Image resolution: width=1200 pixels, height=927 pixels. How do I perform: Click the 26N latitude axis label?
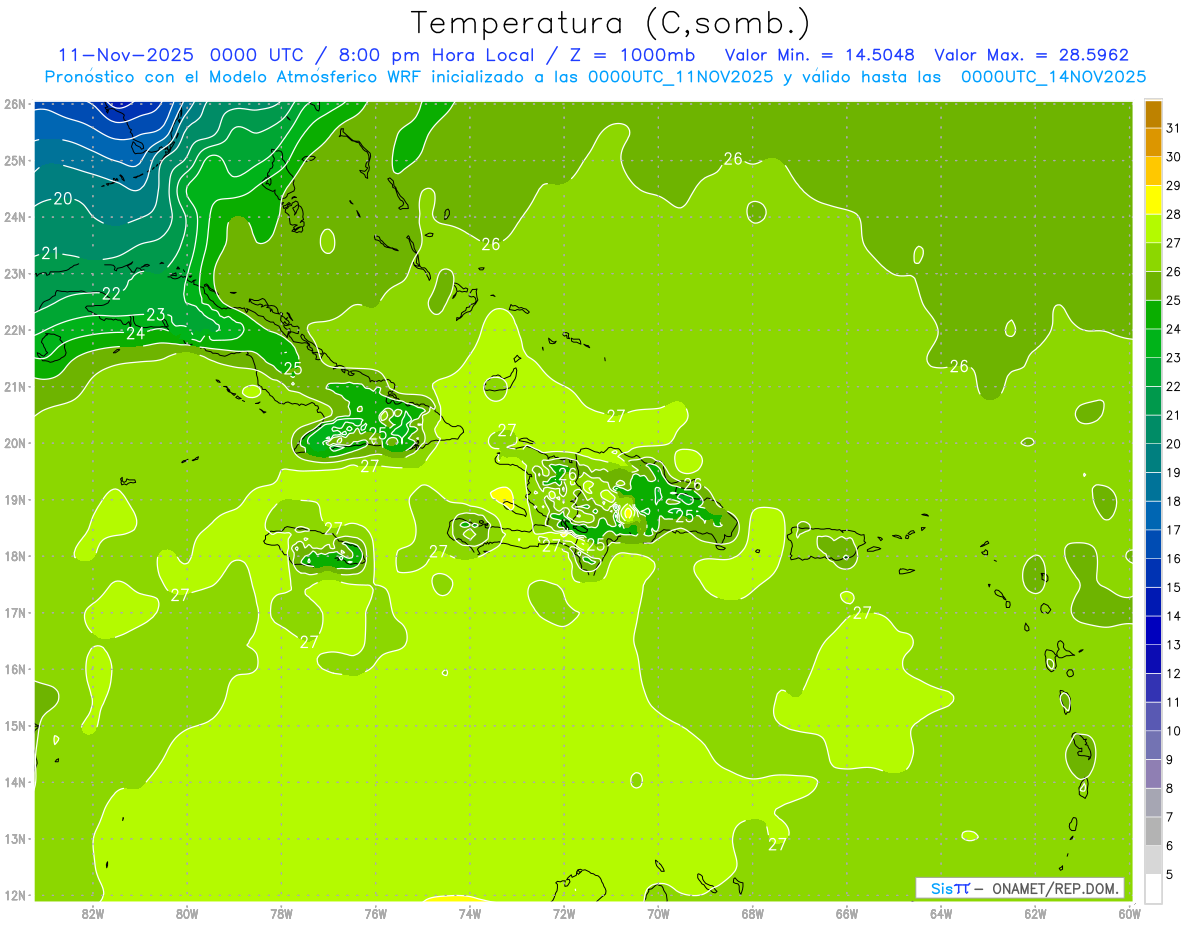(14, 104)
